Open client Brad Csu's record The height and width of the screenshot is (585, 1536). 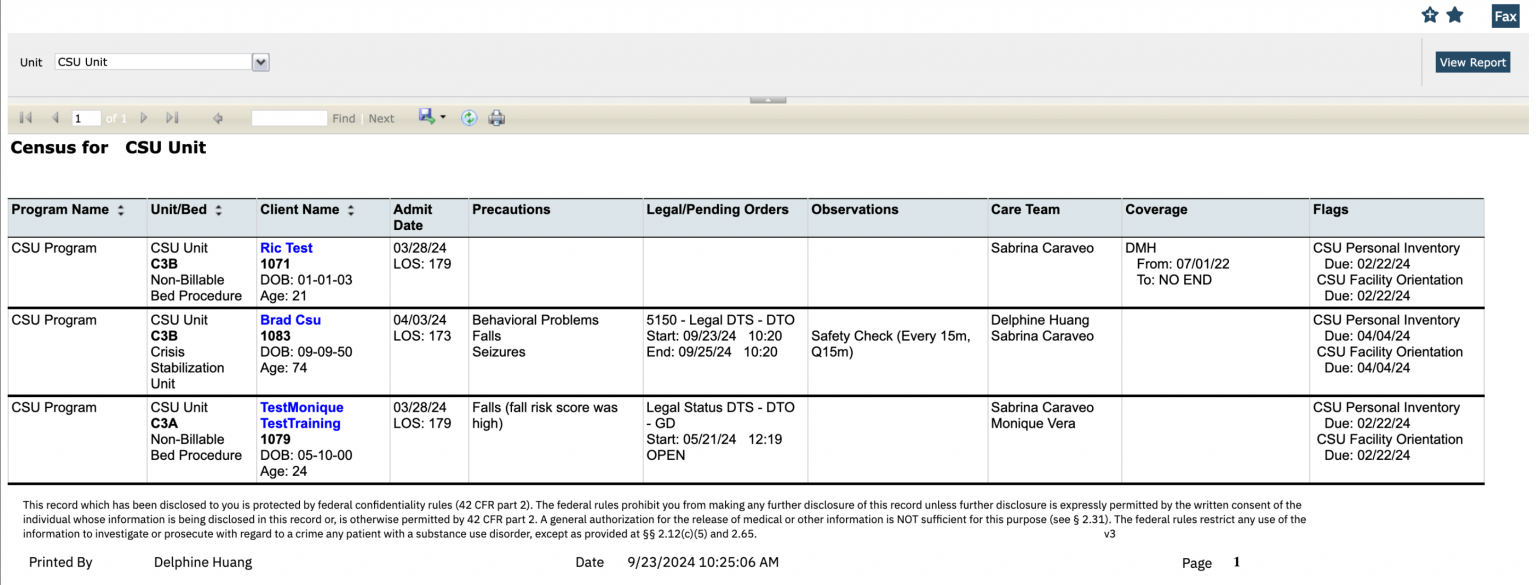290,320
